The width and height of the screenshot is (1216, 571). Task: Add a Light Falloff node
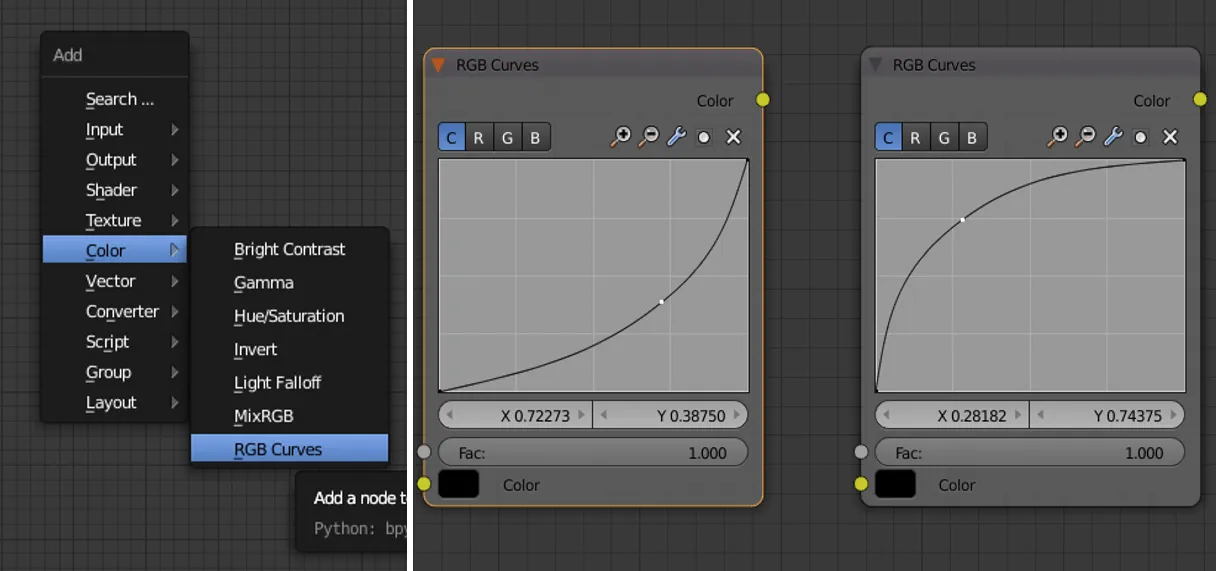click(289, 382)
